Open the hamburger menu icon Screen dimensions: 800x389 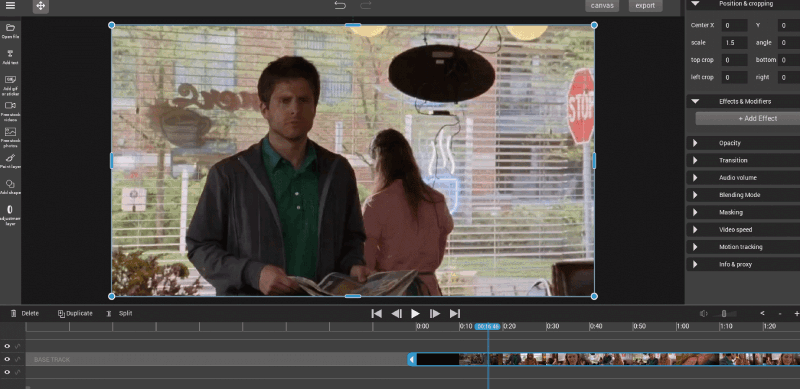pos(10,6)
